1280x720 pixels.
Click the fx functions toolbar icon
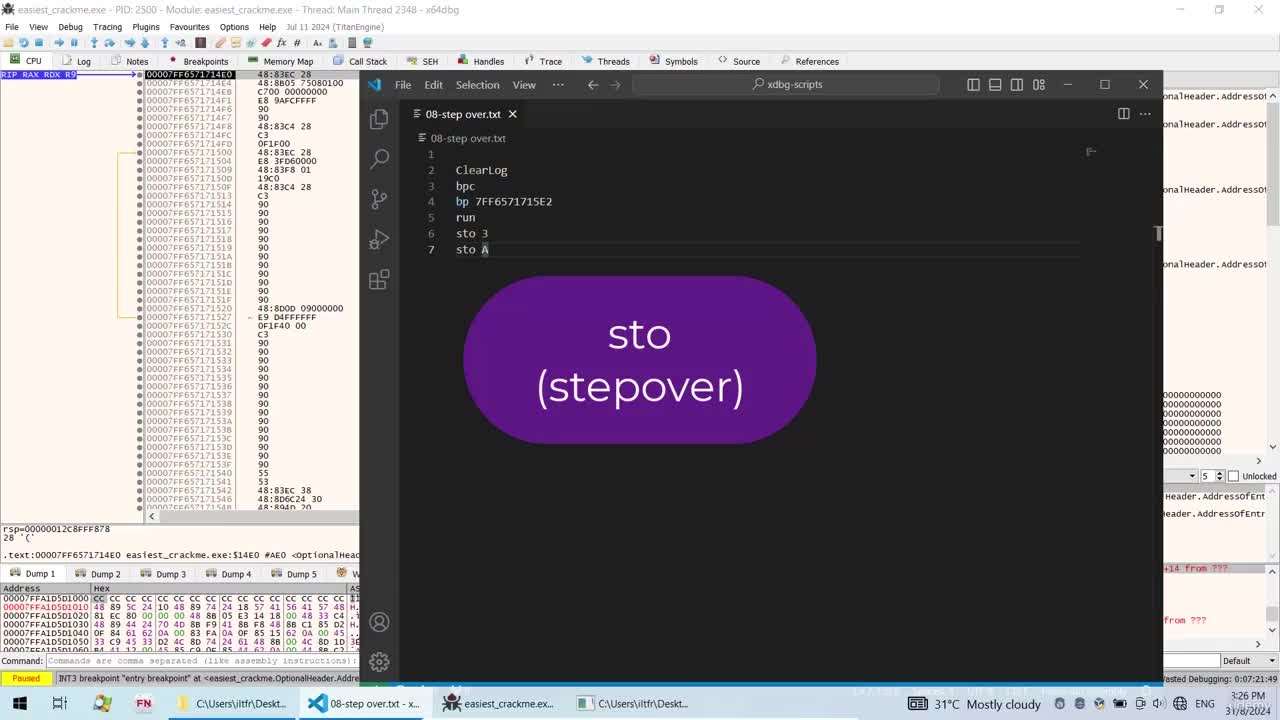pos(282,43)
